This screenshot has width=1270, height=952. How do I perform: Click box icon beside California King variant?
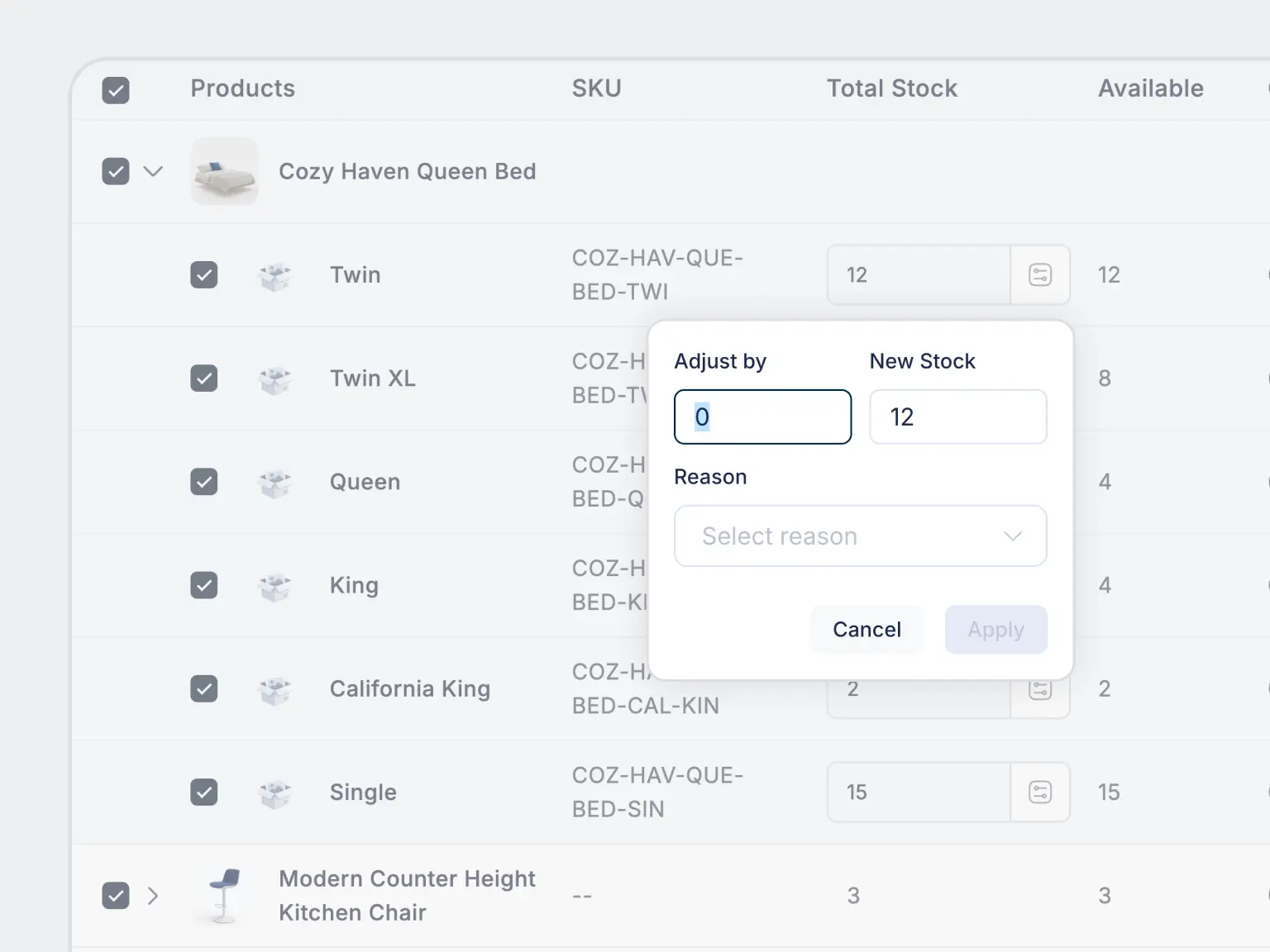pos(275,689)
